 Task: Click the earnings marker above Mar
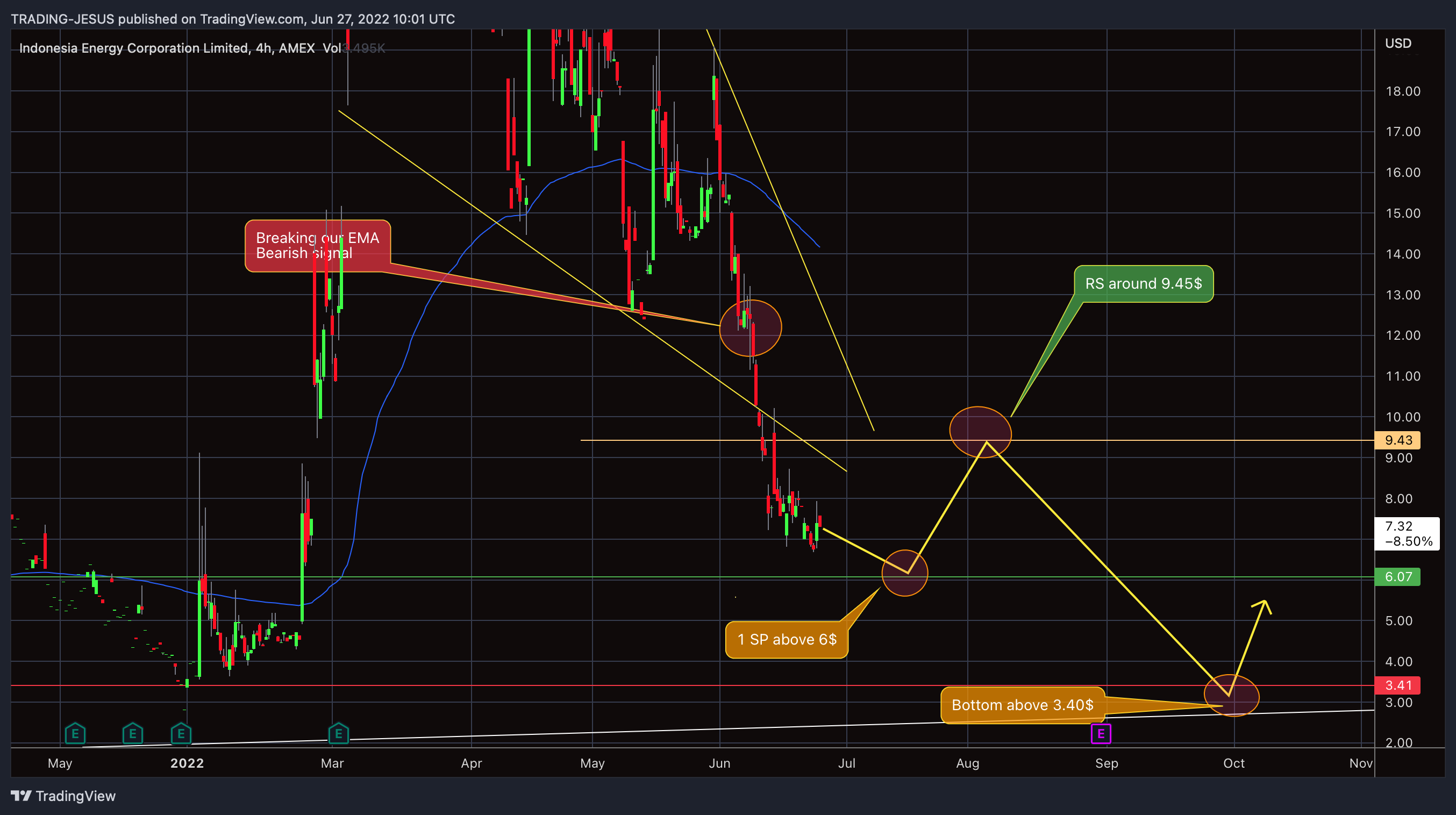tap(339, 734)
